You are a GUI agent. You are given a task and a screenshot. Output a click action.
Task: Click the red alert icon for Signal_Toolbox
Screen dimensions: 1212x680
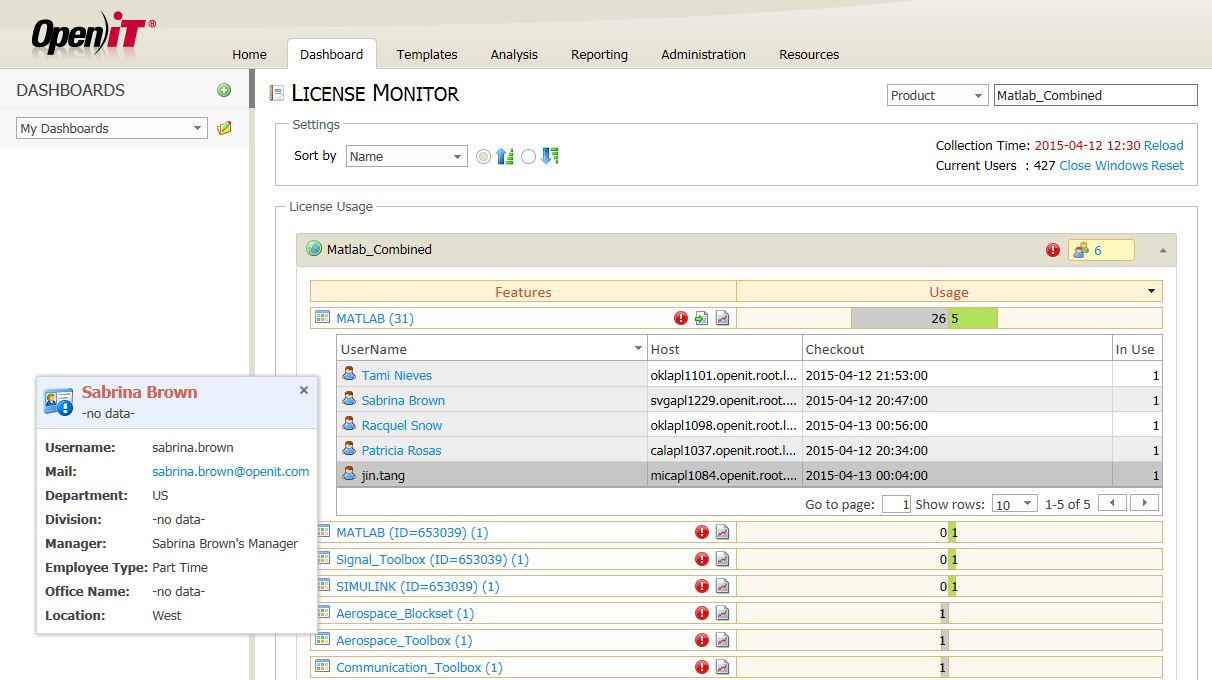[x=702, y=559]
